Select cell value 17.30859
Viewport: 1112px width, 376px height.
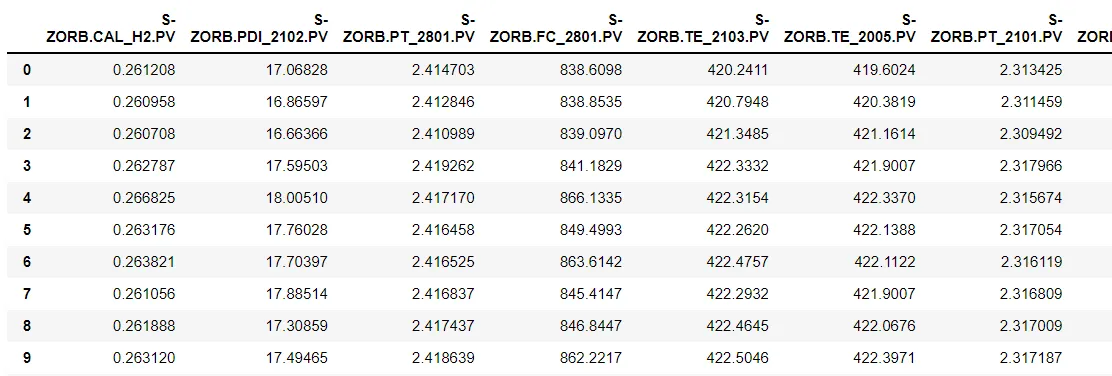(297, 326)
